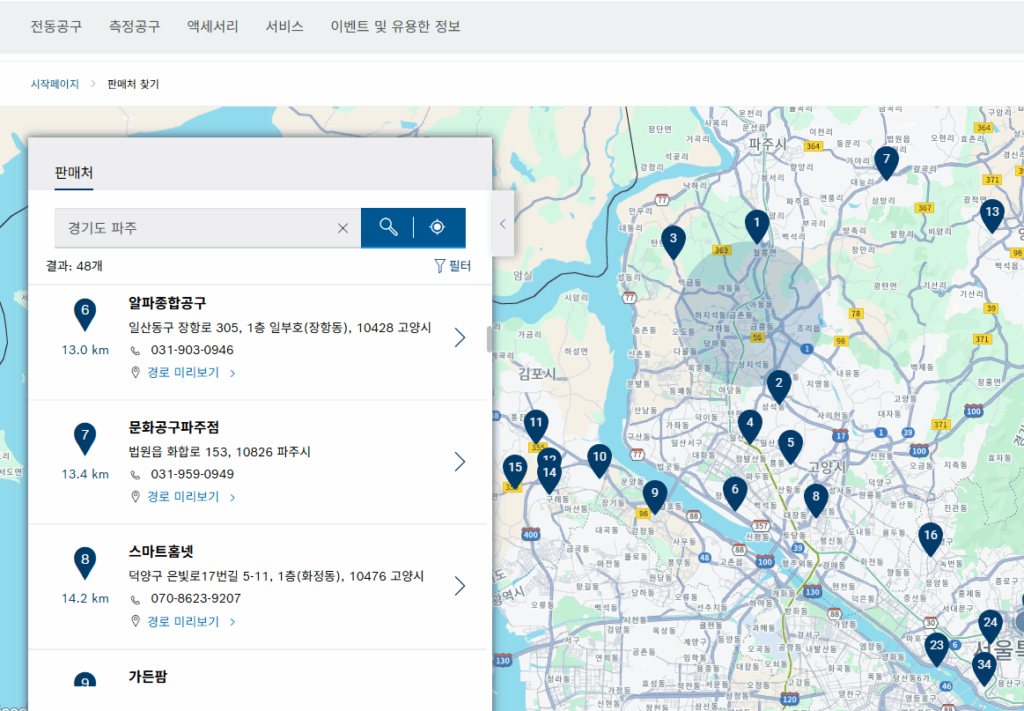Call 031-959-0949 phone number
This screenshot has width=1024, height=711.
click(192, 474)
